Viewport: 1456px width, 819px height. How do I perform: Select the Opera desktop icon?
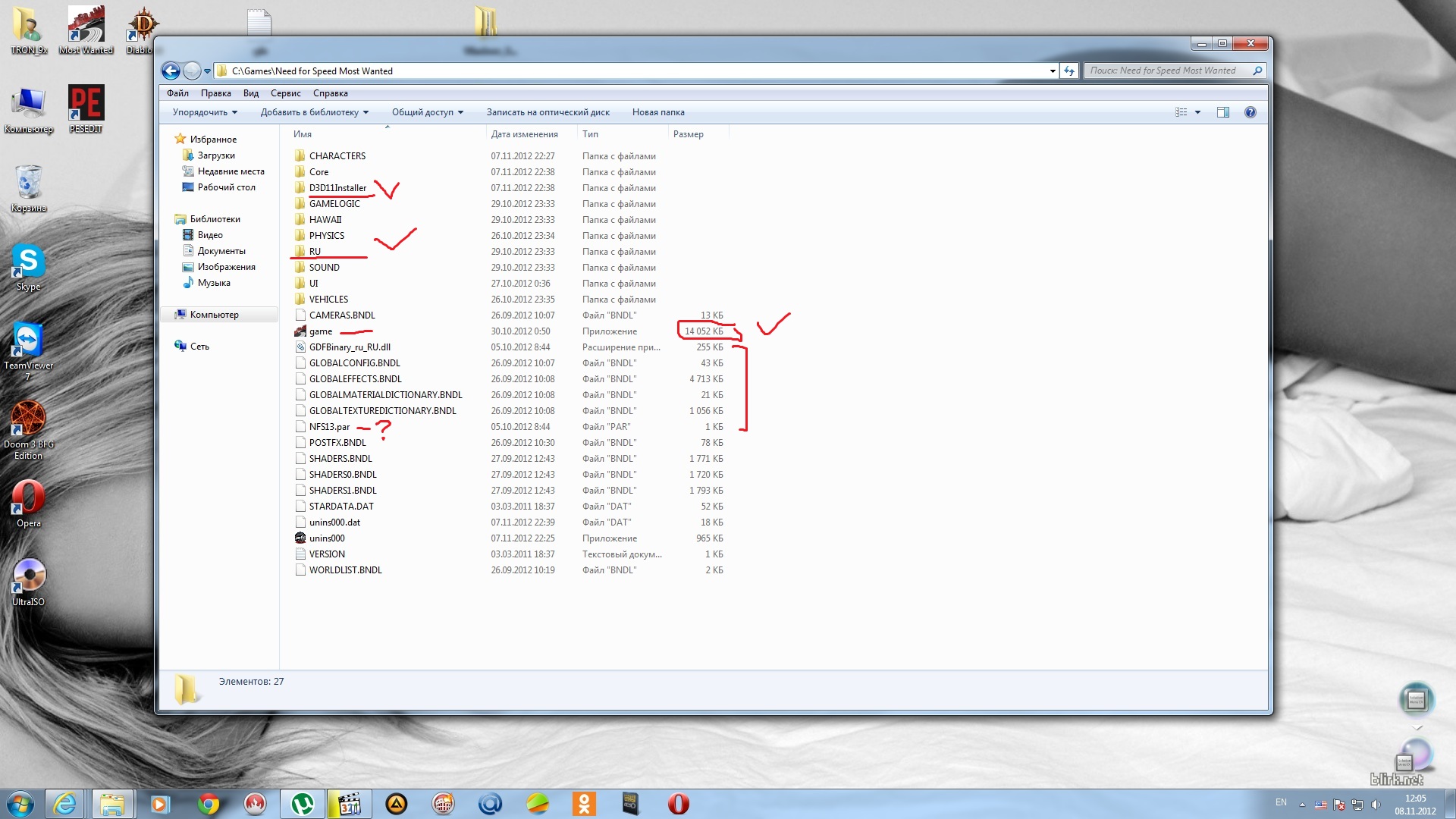click(x=28, y=504)
